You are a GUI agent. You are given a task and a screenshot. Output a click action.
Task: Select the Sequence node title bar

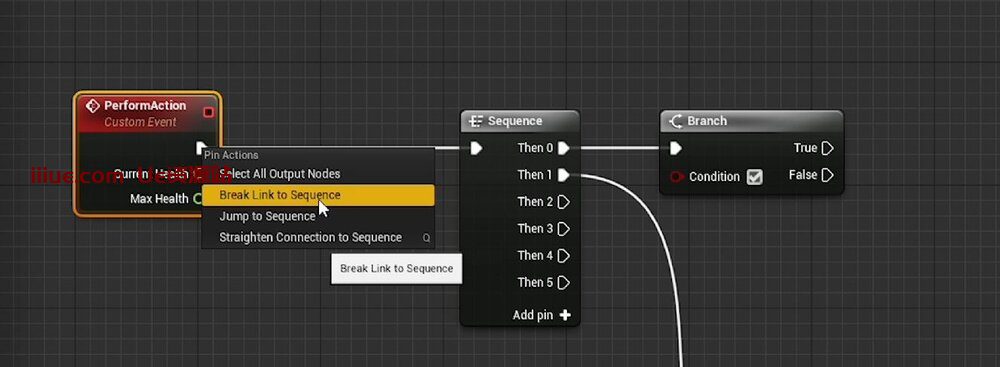[x=520, y=121]
